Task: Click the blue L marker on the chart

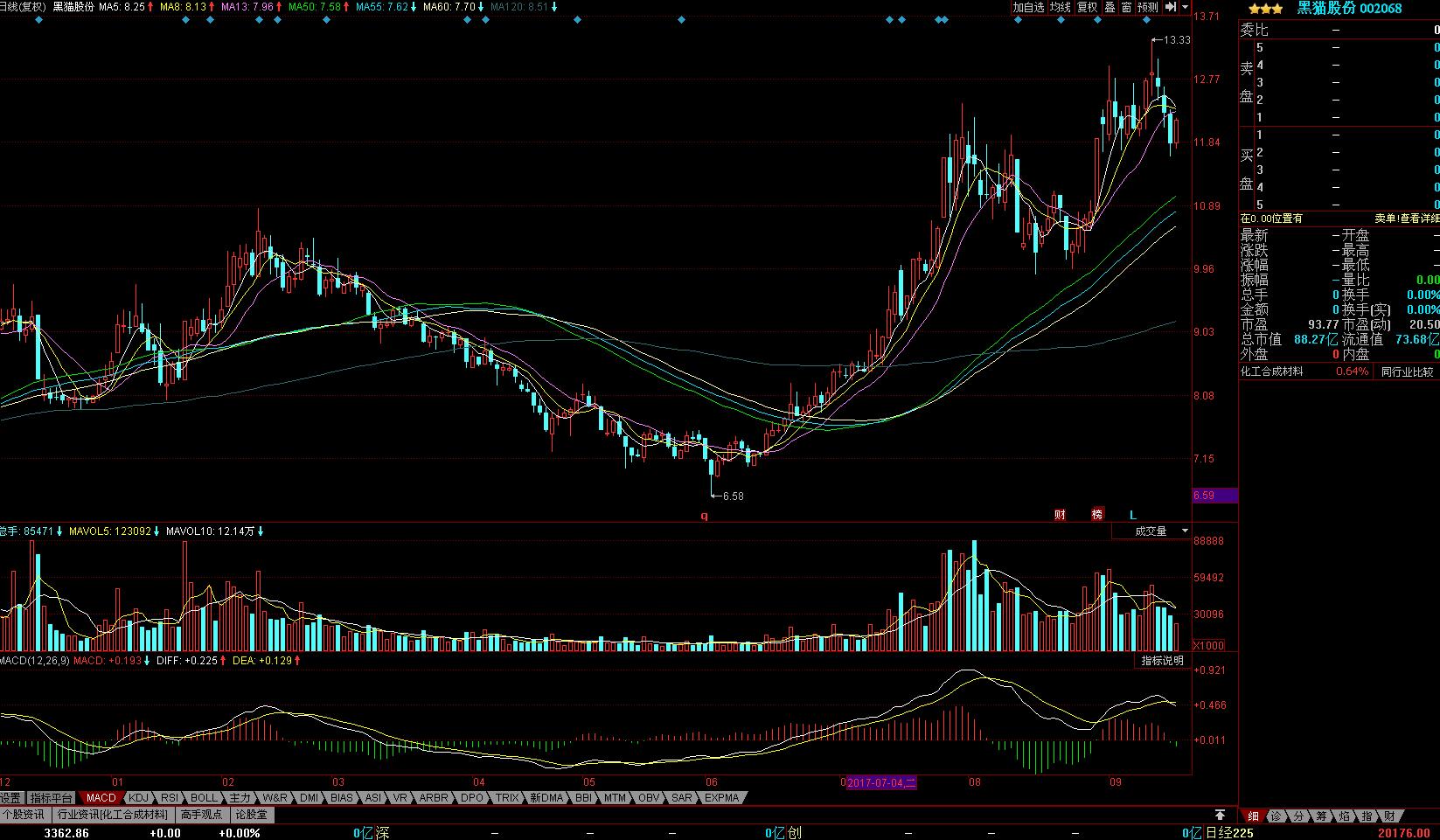Action: click(1133, 515)
